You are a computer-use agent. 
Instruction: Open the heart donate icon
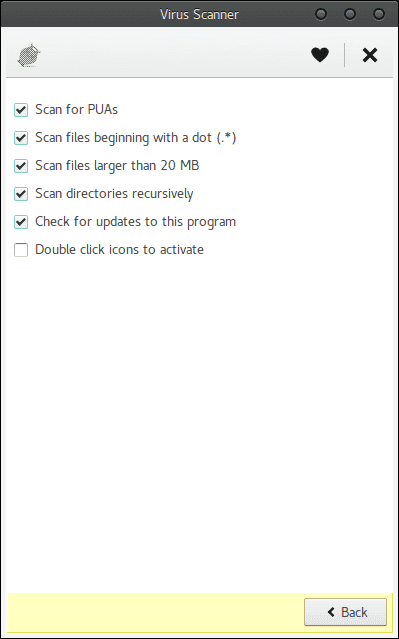coord(320,55)
